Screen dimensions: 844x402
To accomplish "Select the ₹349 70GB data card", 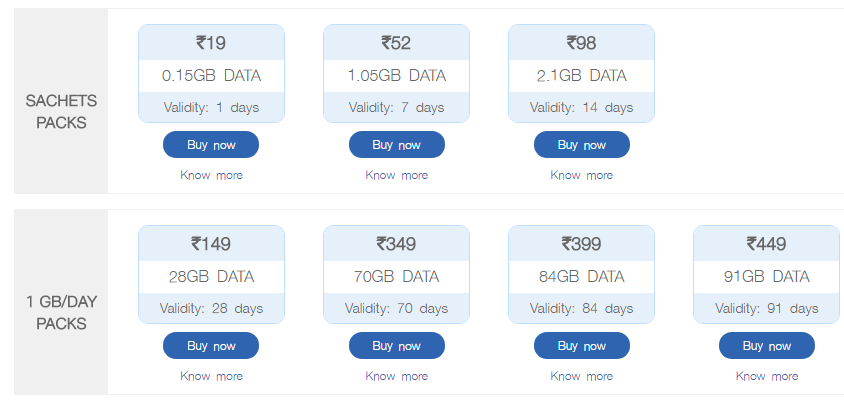I will pyautogui.click(x=396, y=274).
